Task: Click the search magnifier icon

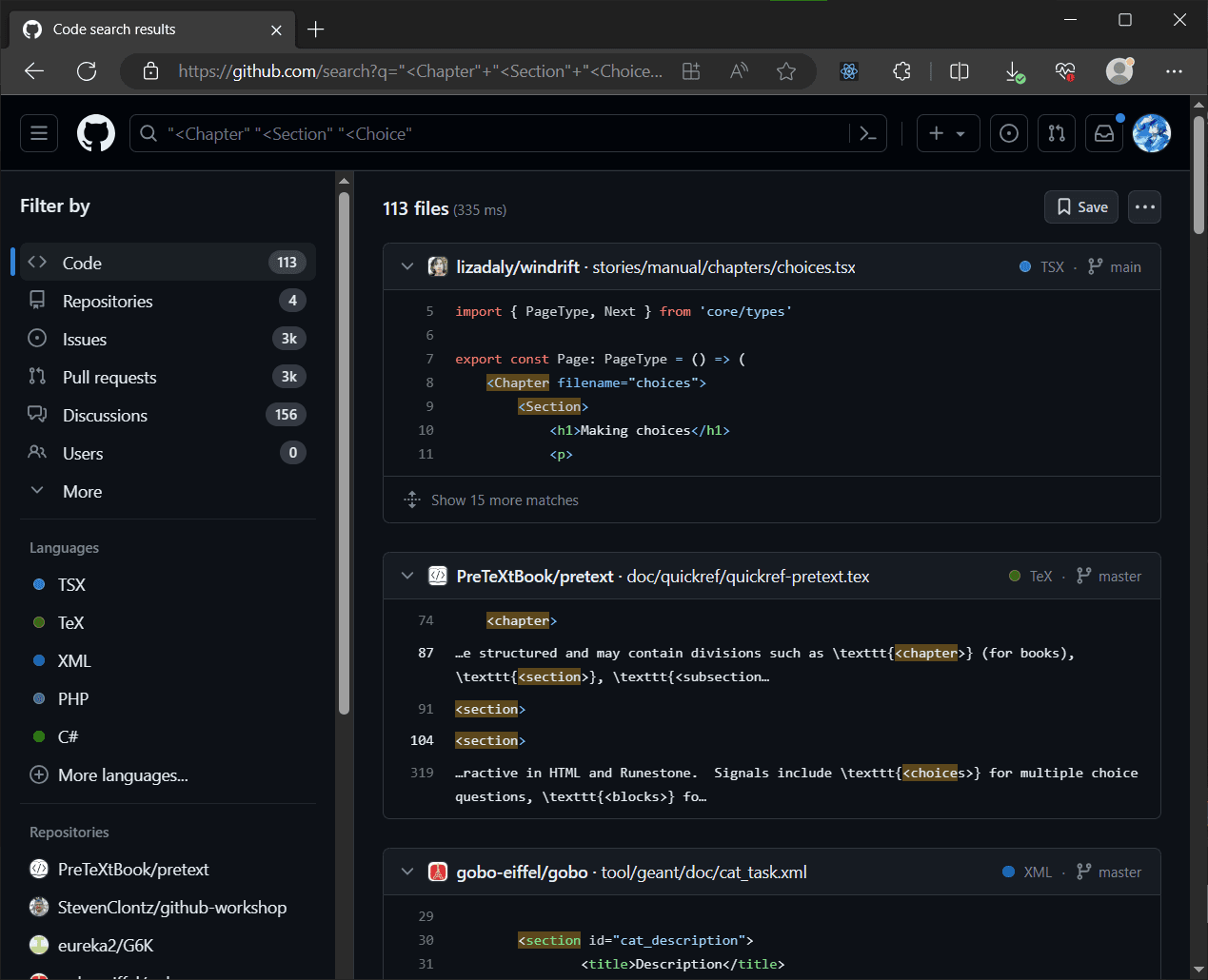Action: (149, 134)
